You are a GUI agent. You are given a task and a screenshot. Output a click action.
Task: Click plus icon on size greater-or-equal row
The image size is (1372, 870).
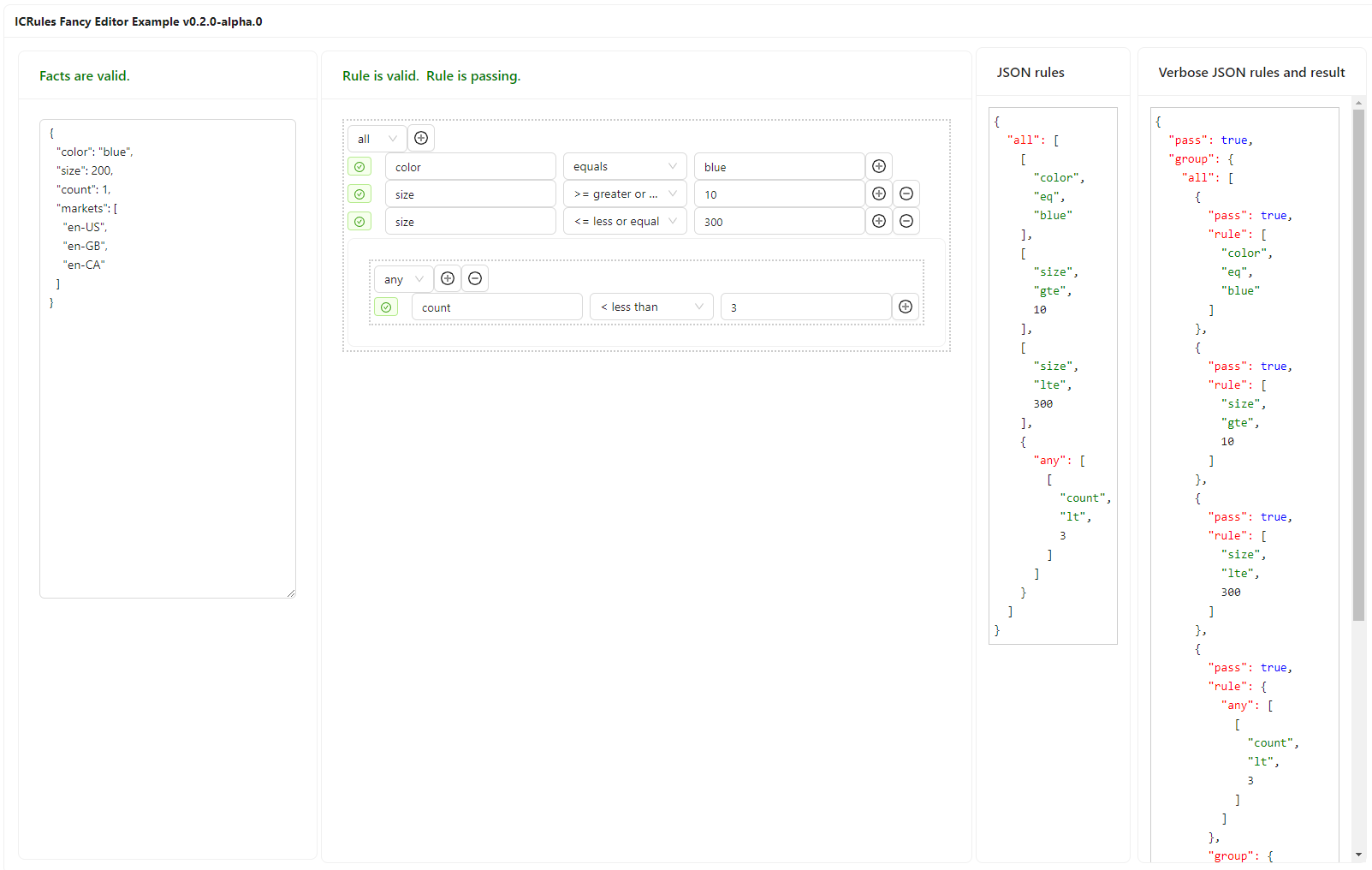pyautogui.click(x=879, y=194)
